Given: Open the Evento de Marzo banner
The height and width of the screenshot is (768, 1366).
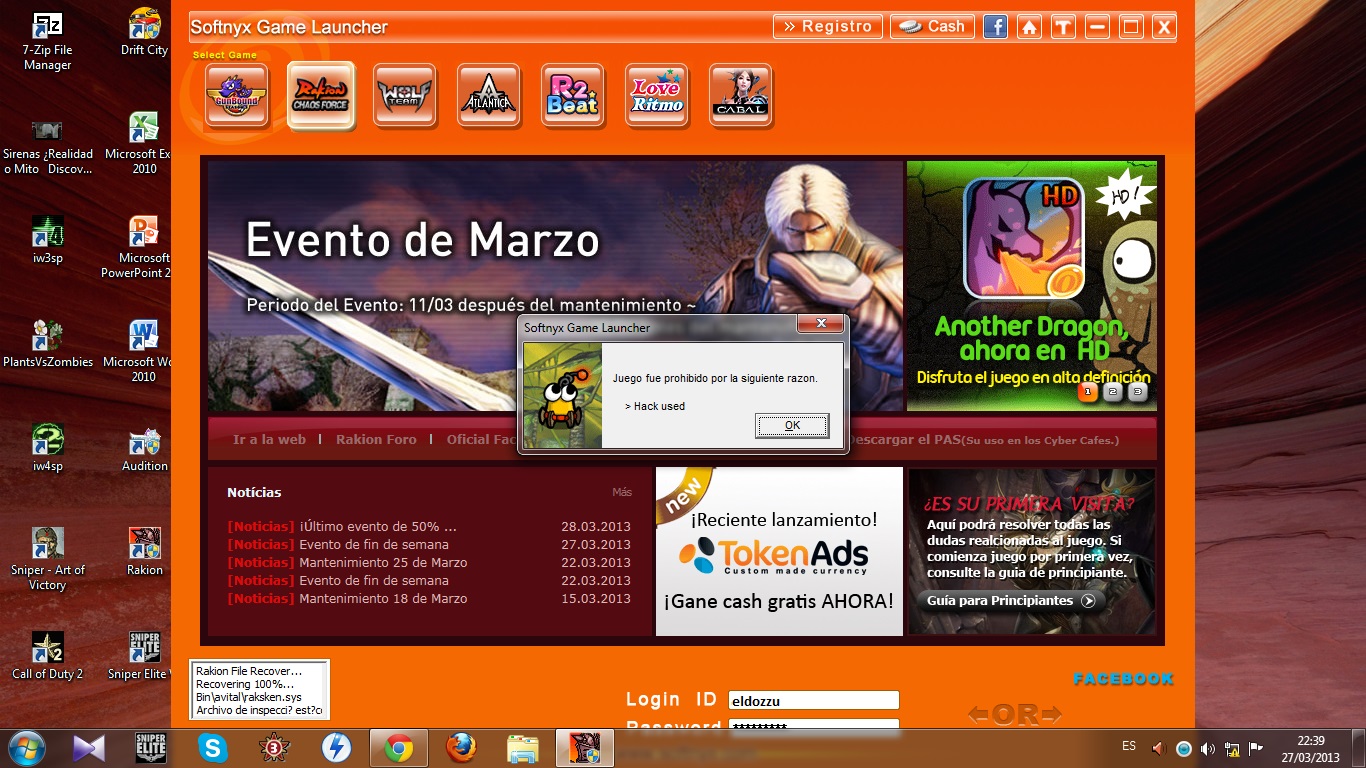Looking at the screenshot, I should pos(555,286).
